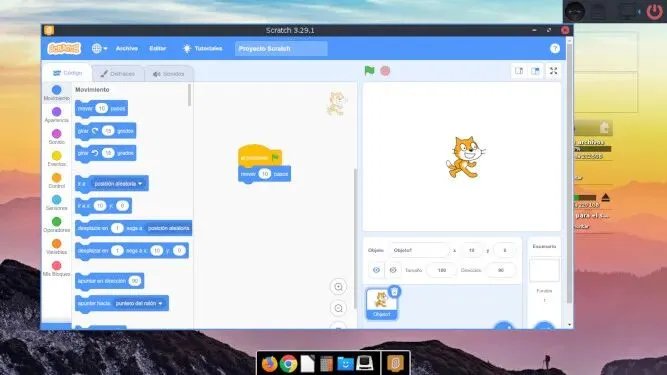The height and width of the screenshot is (375, 667).
Task: Click the sprite y coordinate field
Action: pos(505,250)
